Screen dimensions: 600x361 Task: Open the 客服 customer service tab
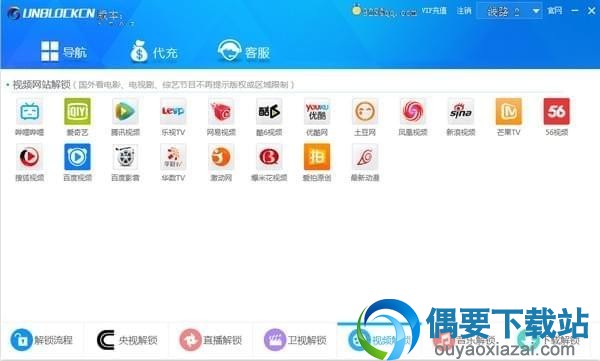click(244, 51)
